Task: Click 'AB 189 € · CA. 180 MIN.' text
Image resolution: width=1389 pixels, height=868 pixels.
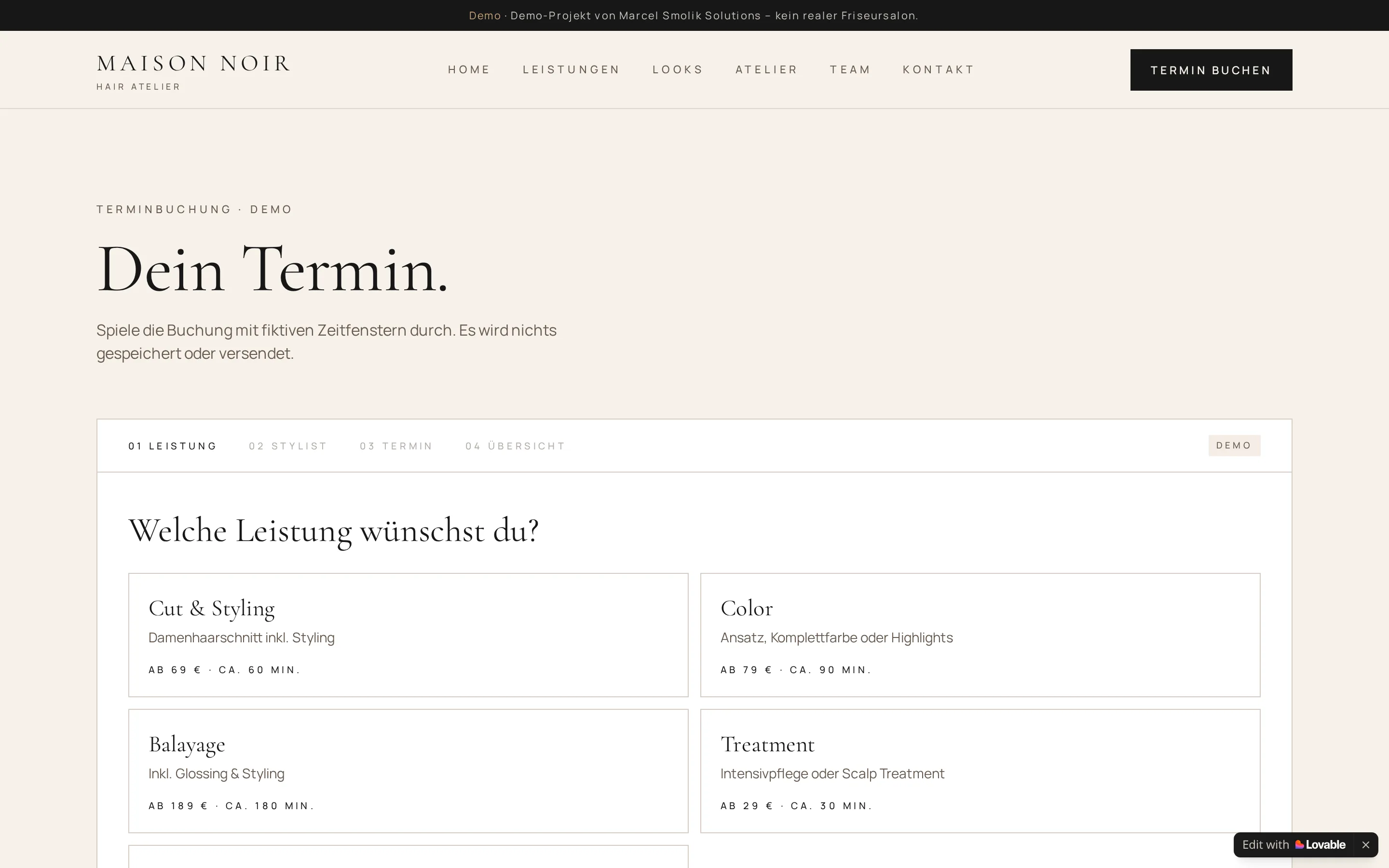Action: click(231, 806)
